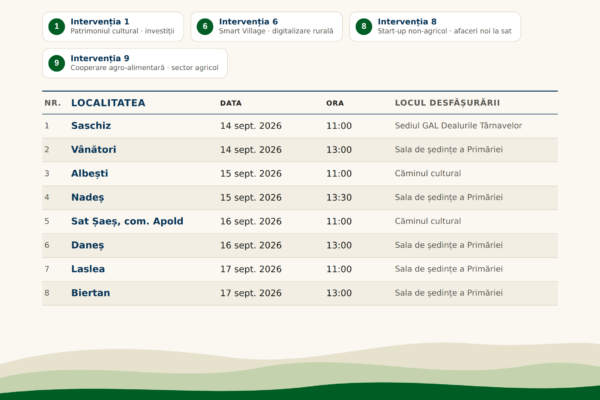Screen dimensions: 600x400
Task: Select the locality name Saschiz
Action: (91, 126)
